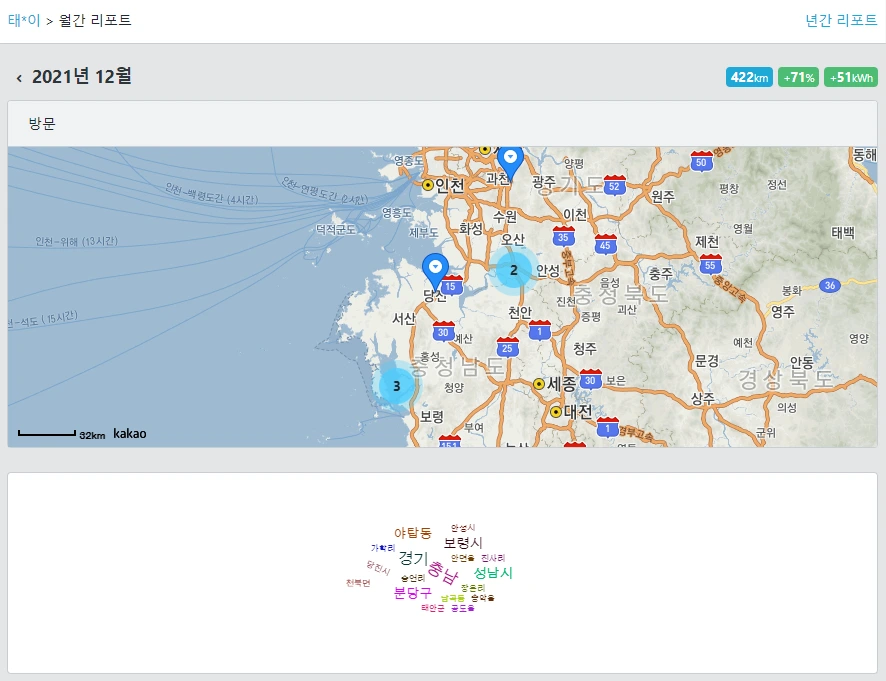886x681 pixels.
Task: Click highway shield 30 near 서산
Action: point(444,332)
